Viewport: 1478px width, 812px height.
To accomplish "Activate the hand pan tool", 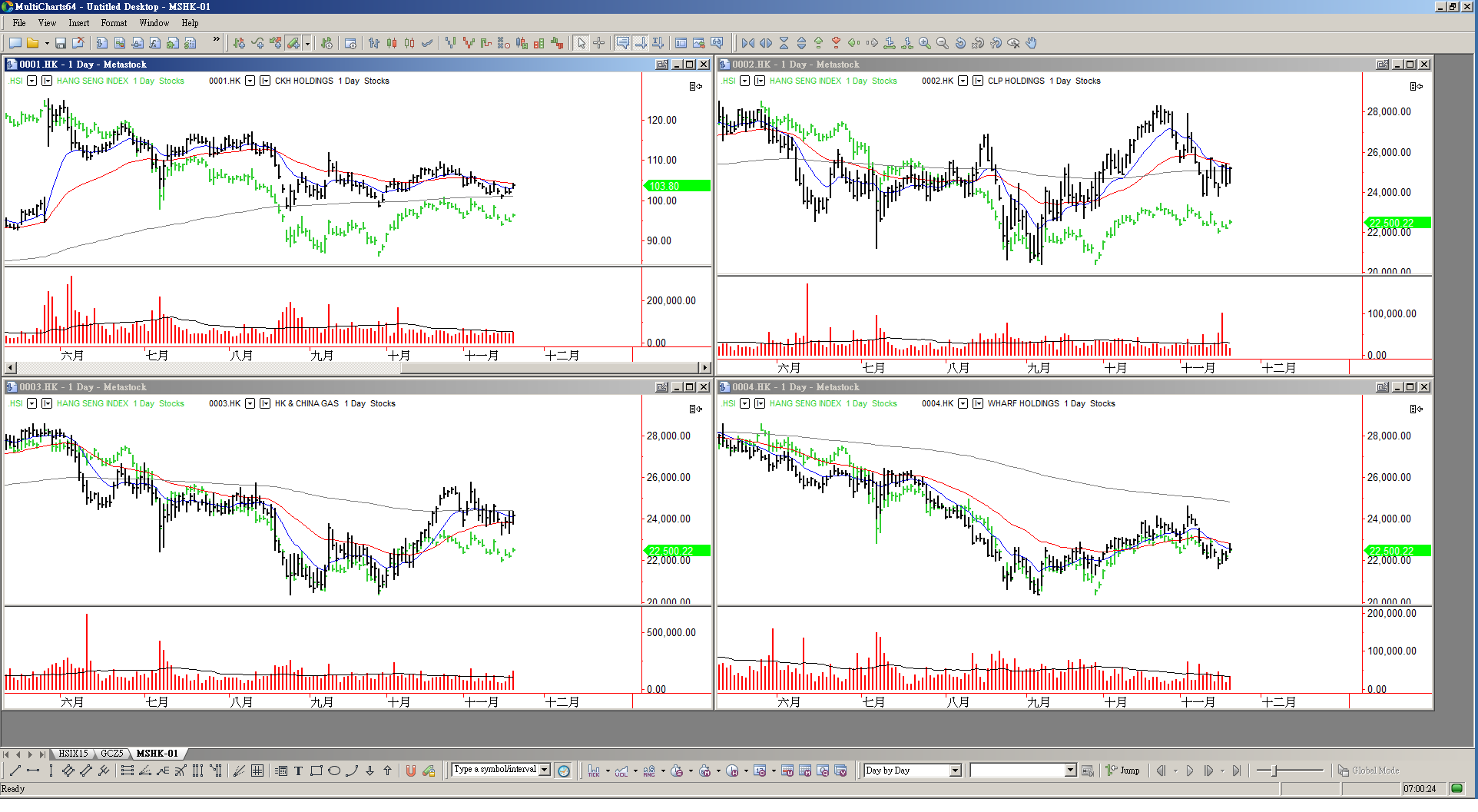I will pyautogui.click(x=1032, y=43).
